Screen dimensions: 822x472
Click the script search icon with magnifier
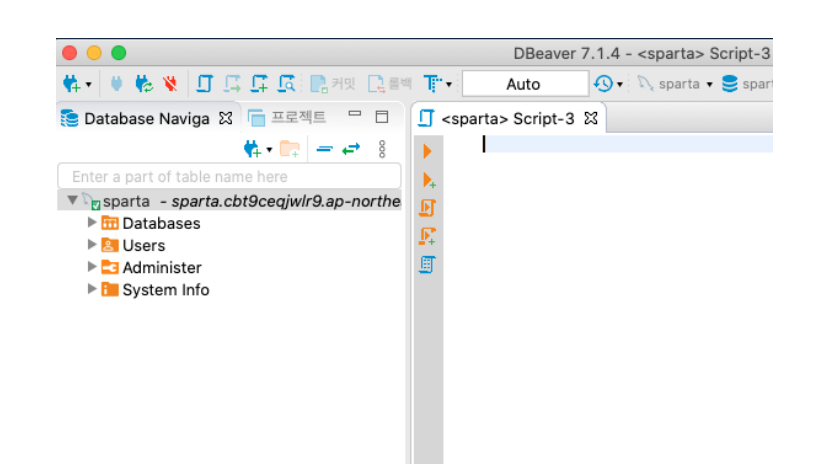287,83
